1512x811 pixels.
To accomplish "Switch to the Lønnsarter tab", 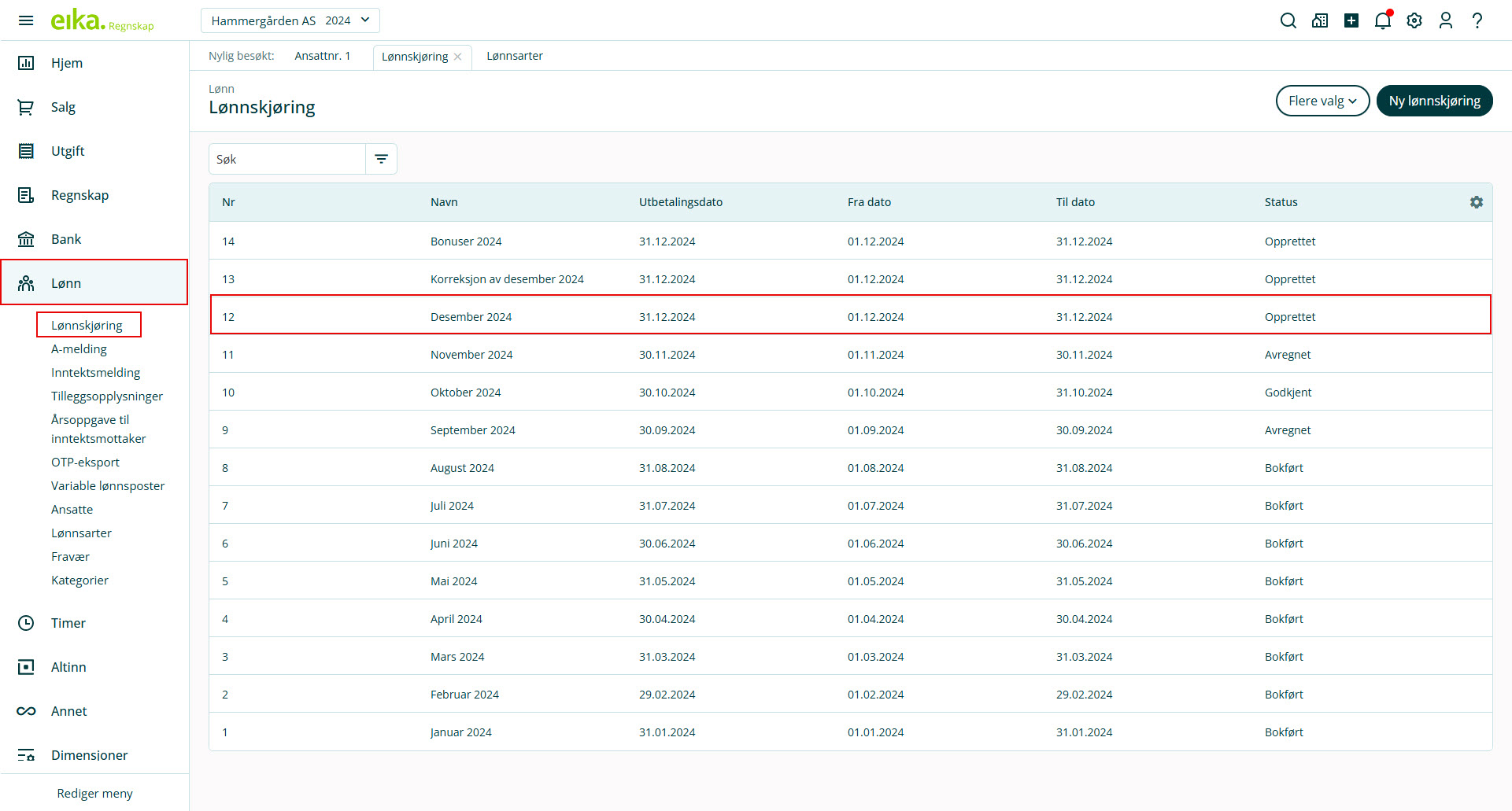I will tap(514, 56).
